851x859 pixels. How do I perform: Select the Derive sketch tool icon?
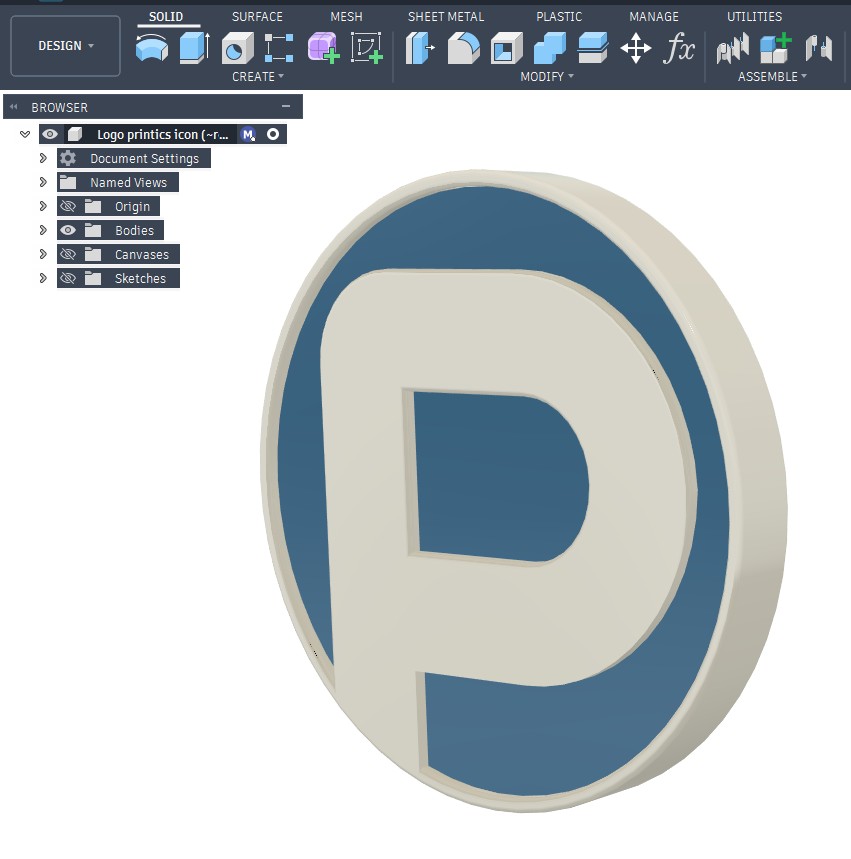point(366,48)
